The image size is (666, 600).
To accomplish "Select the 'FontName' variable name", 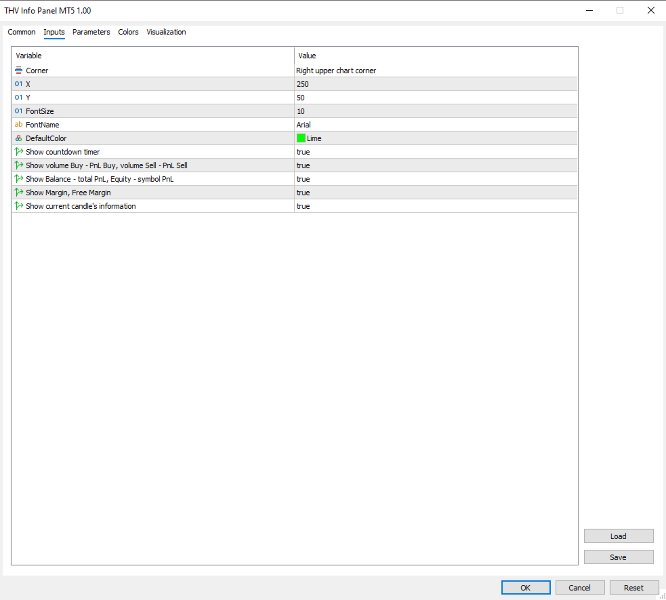I will [x=42, y=125].
